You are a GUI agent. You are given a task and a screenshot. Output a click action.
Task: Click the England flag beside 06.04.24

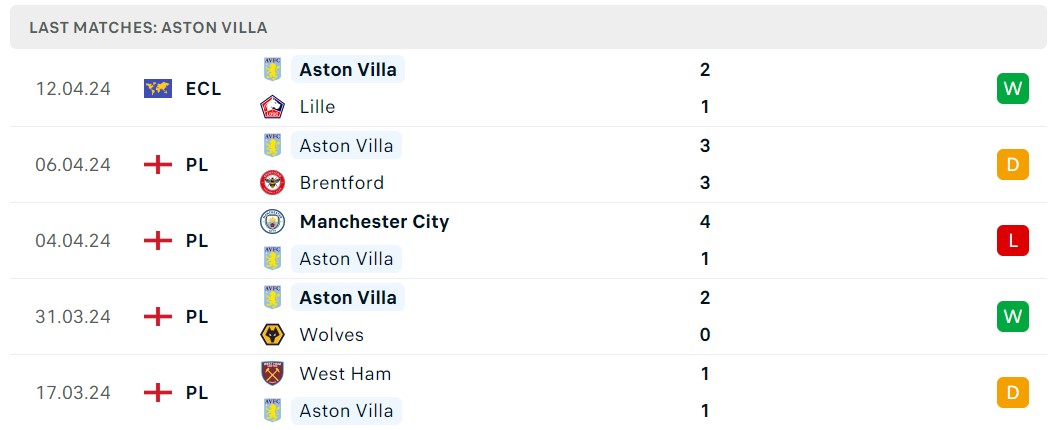pyautogui.click(x=158, y=164)
